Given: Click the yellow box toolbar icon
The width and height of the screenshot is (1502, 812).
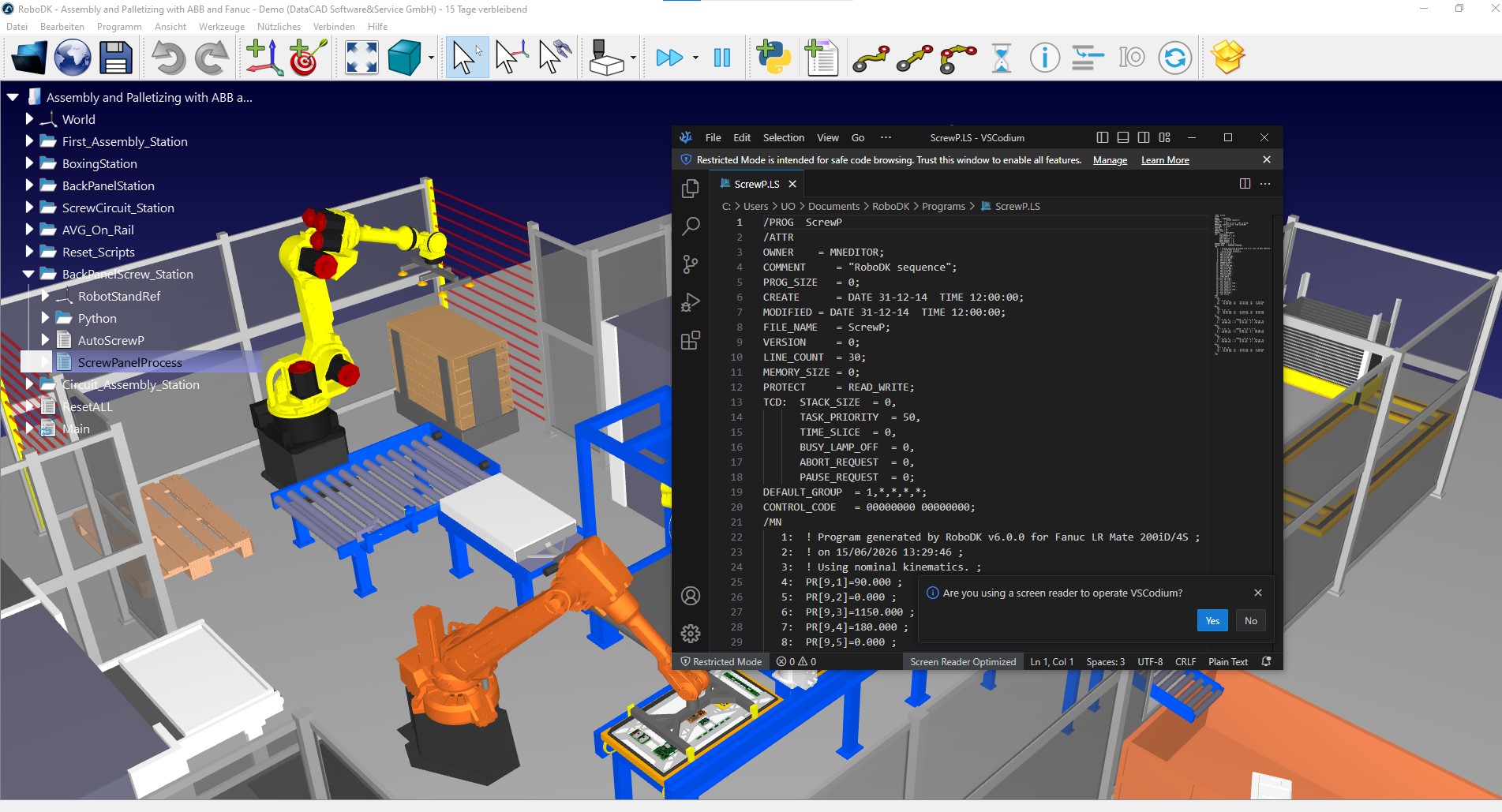Looking at the screenshot, I should pyautogui.click(x=1227, y=58).
